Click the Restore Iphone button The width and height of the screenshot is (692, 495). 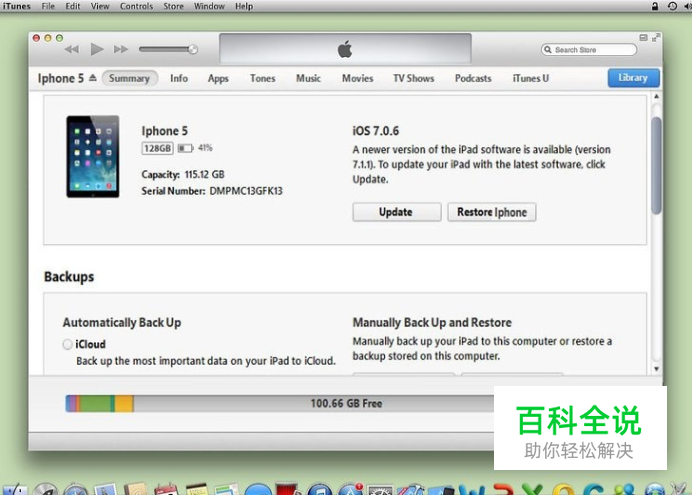tap(492, 212)
